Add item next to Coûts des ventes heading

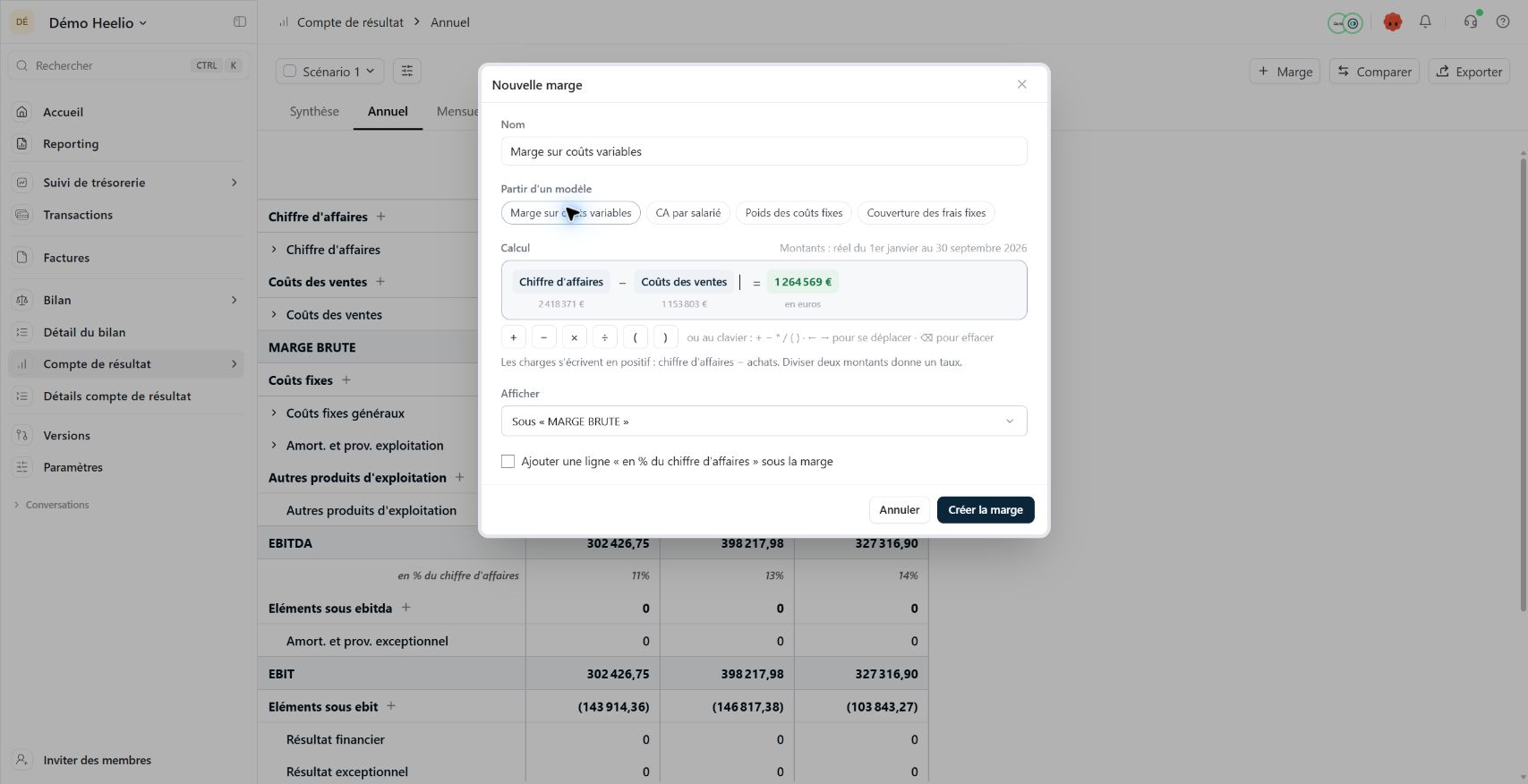(380, 281)
